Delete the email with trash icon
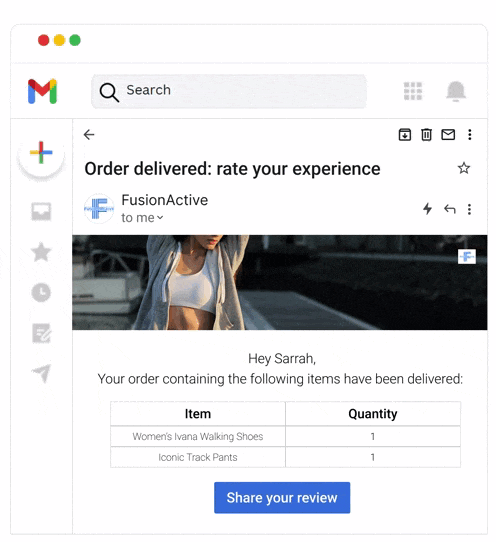The width and height of the screenshot is (496, 542). 426,134
